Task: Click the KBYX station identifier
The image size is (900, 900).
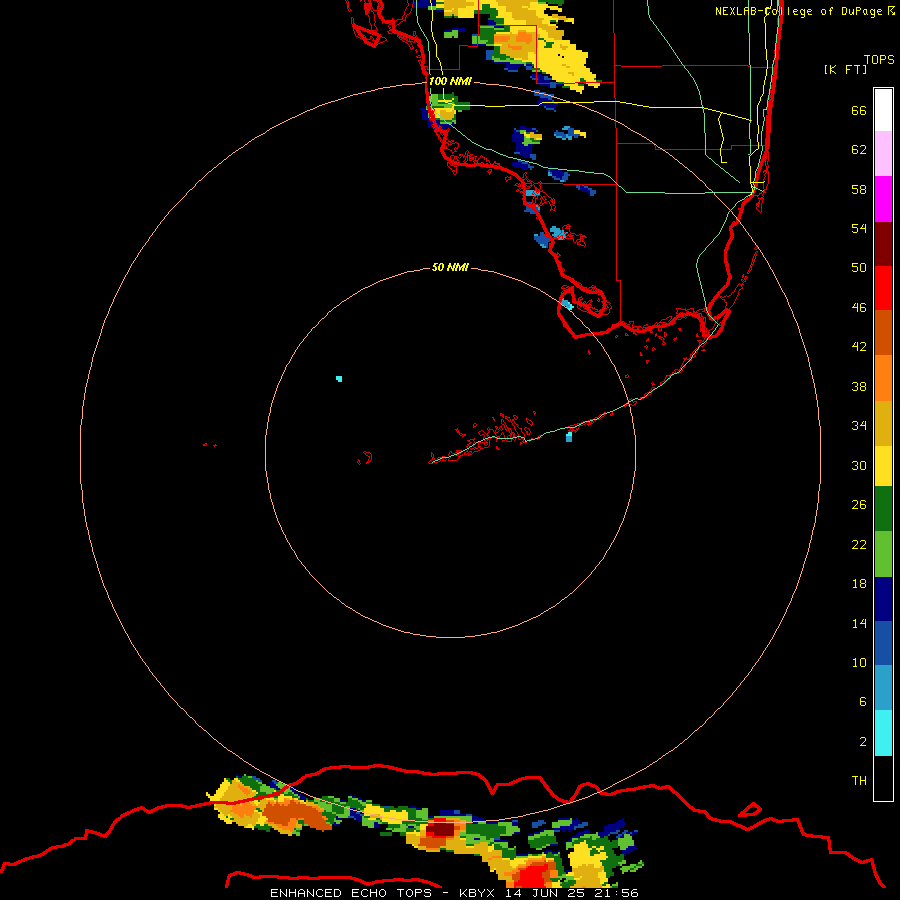Action: [x=477, y=893]
